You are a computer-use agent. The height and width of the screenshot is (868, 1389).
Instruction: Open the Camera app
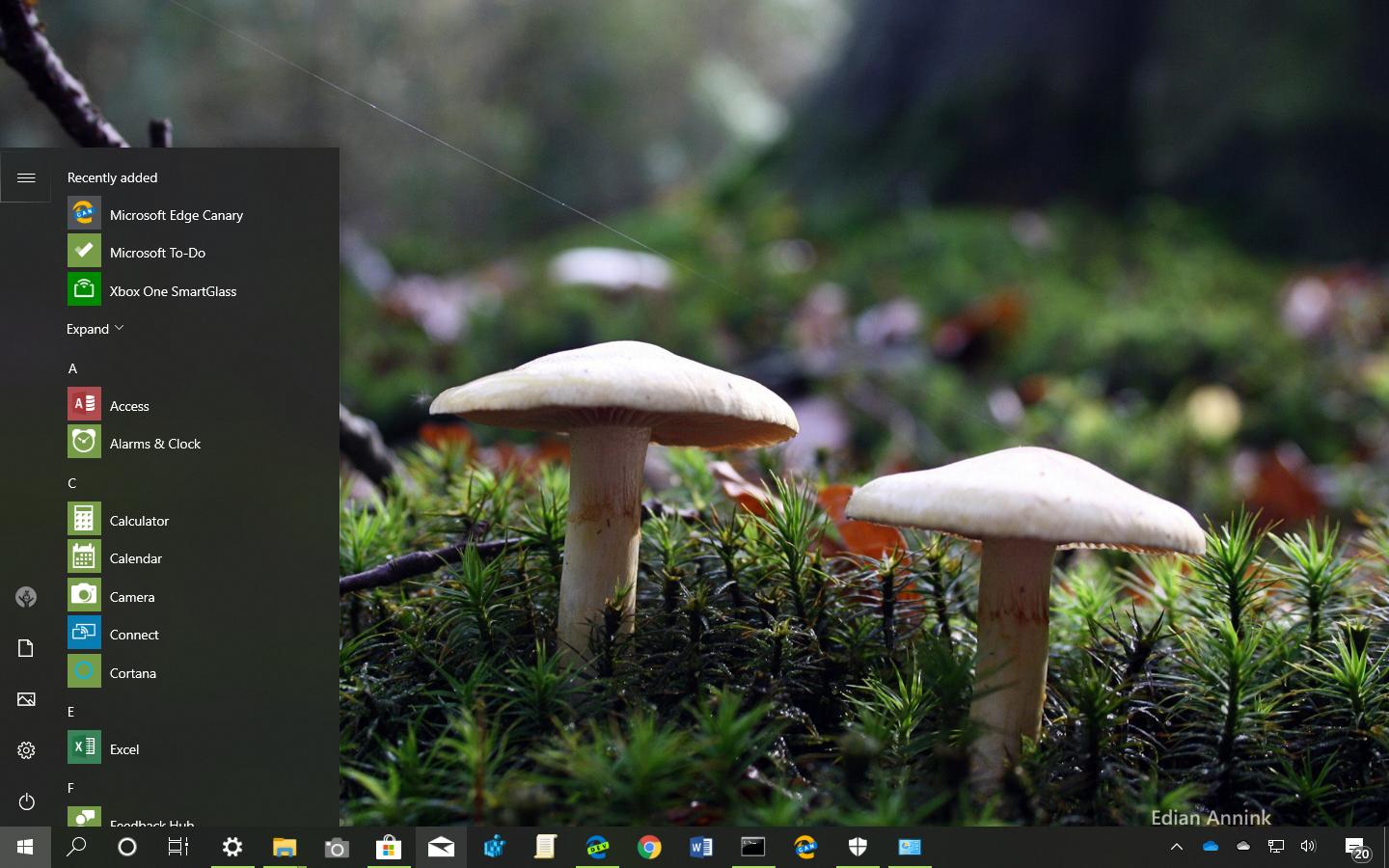click(x=132, y=596)
